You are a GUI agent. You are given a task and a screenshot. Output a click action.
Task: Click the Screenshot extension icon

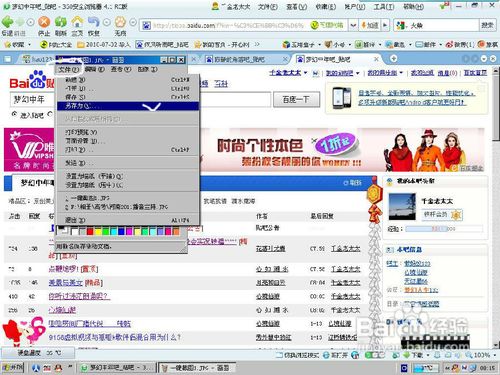389,44
